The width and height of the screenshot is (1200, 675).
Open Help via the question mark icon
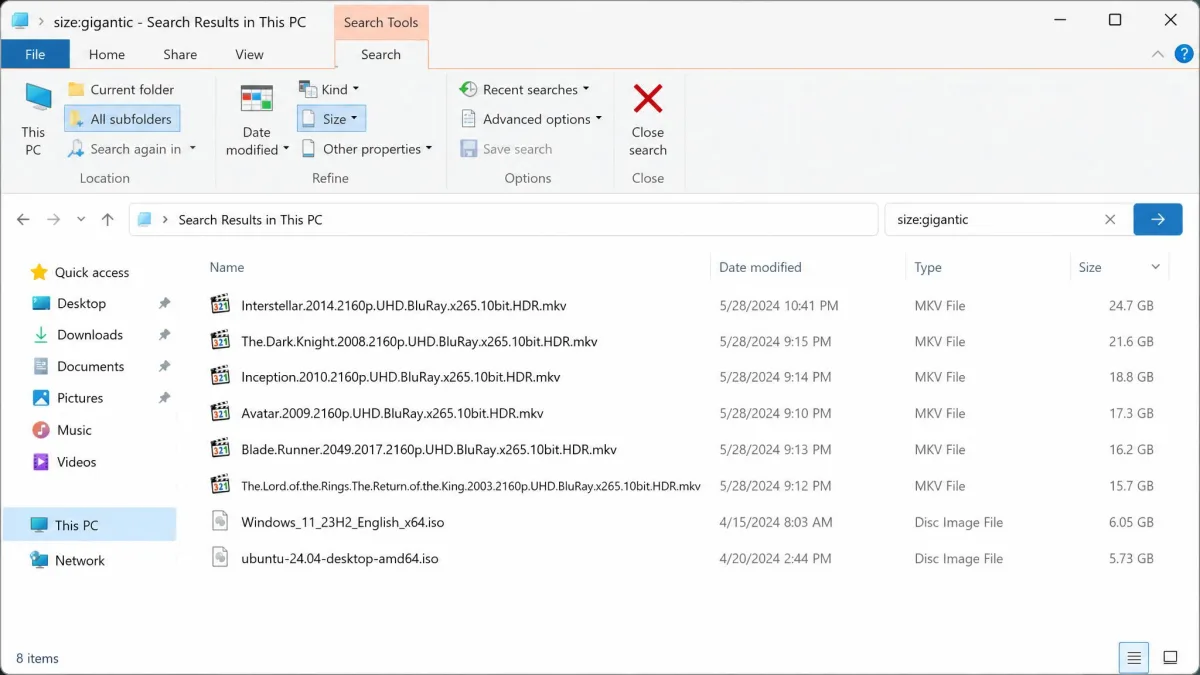pos(1182,54)
